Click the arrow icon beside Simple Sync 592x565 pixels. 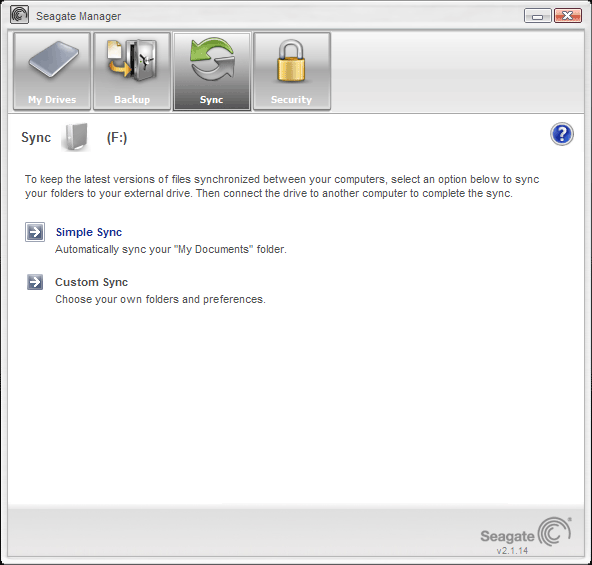pos(35,232)
